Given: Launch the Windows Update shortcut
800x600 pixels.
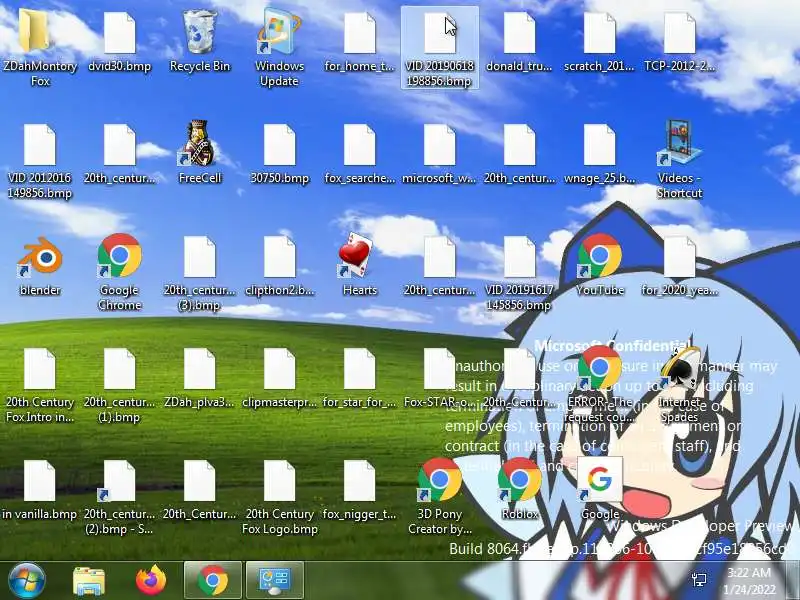Looking at the screenshot, I should (x=279, y=48).
